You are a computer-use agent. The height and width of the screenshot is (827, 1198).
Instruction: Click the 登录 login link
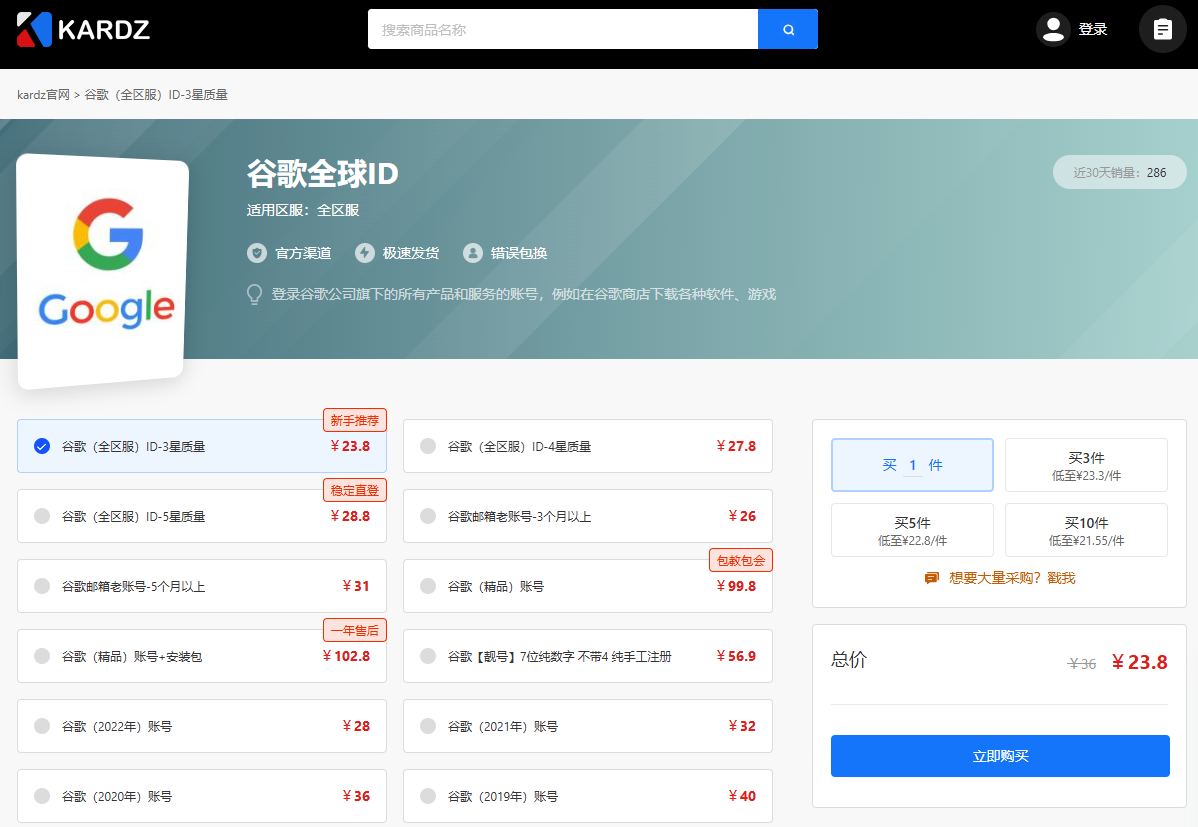tap(1093, 29)
